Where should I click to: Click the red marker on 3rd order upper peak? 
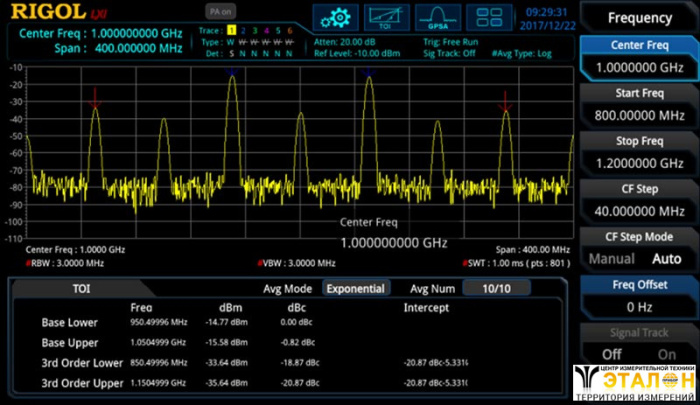tap(506, 98)
